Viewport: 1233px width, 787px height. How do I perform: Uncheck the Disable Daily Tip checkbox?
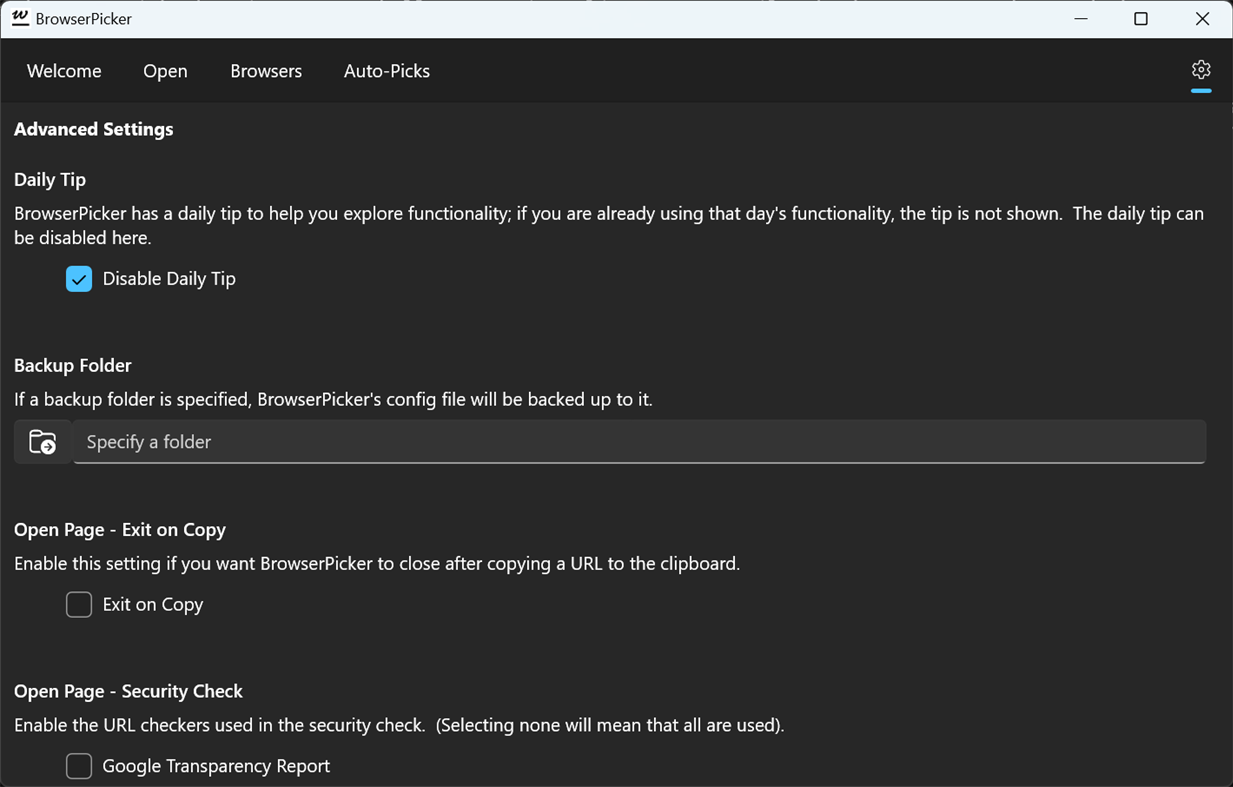(x=79, y=279)
